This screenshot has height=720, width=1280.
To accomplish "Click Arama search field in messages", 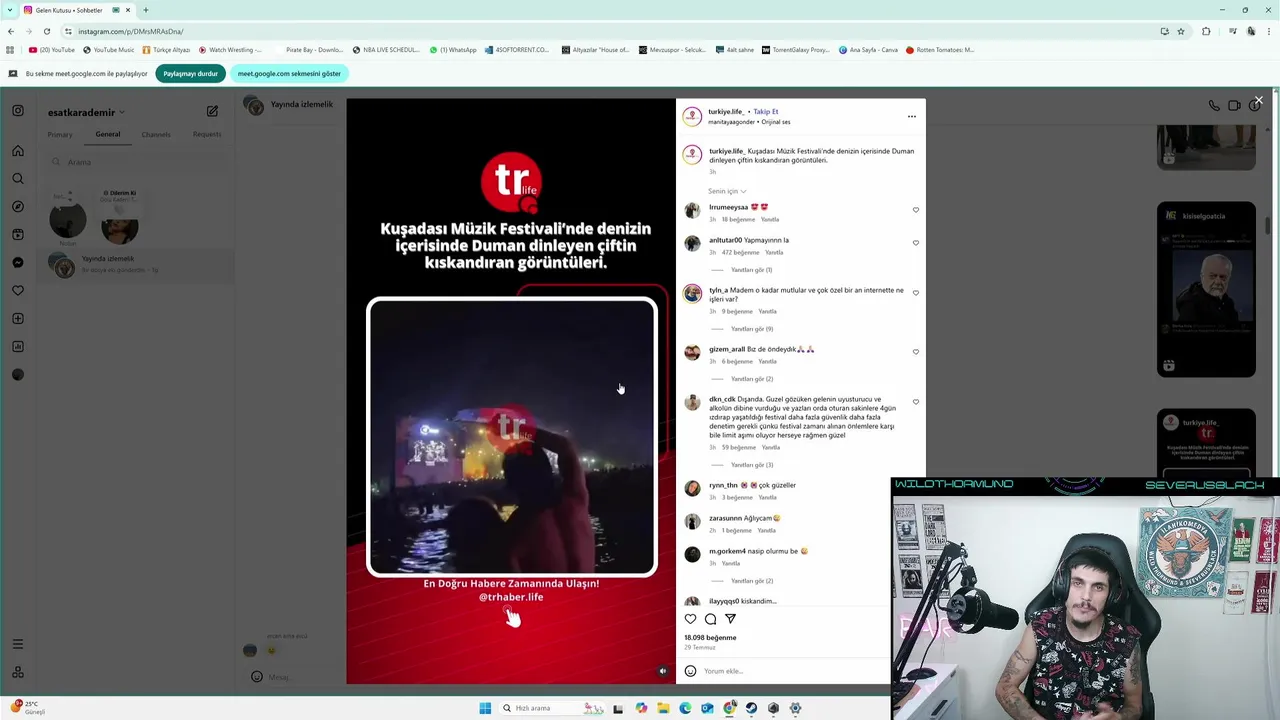I will point(135,162).
